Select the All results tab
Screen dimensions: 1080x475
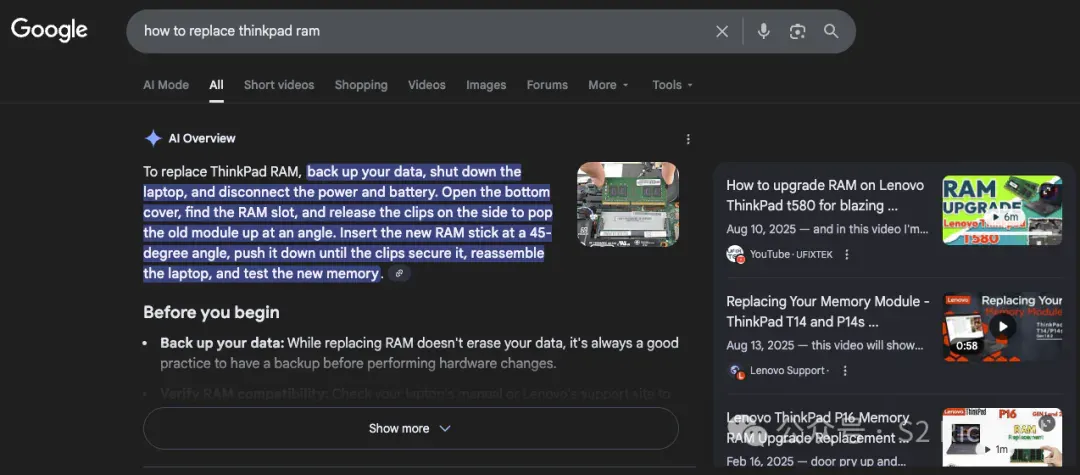pos(216,85)
